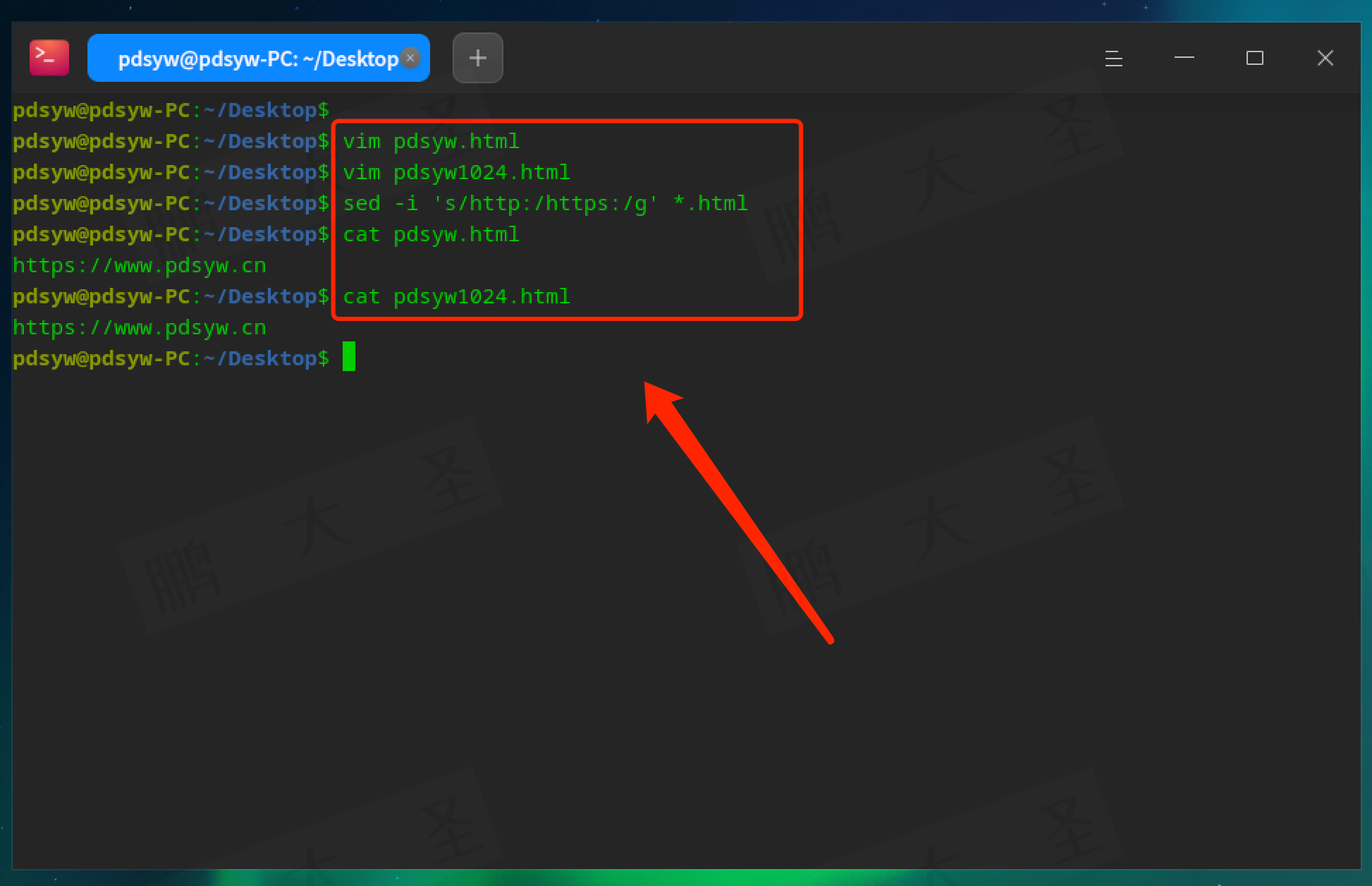Image resolution: width=1372 pixels, height=886 pixels.
Task: Click the 'cat pdsyw1024.html' command
Action: pyautogui.click(x=456, y=297)
